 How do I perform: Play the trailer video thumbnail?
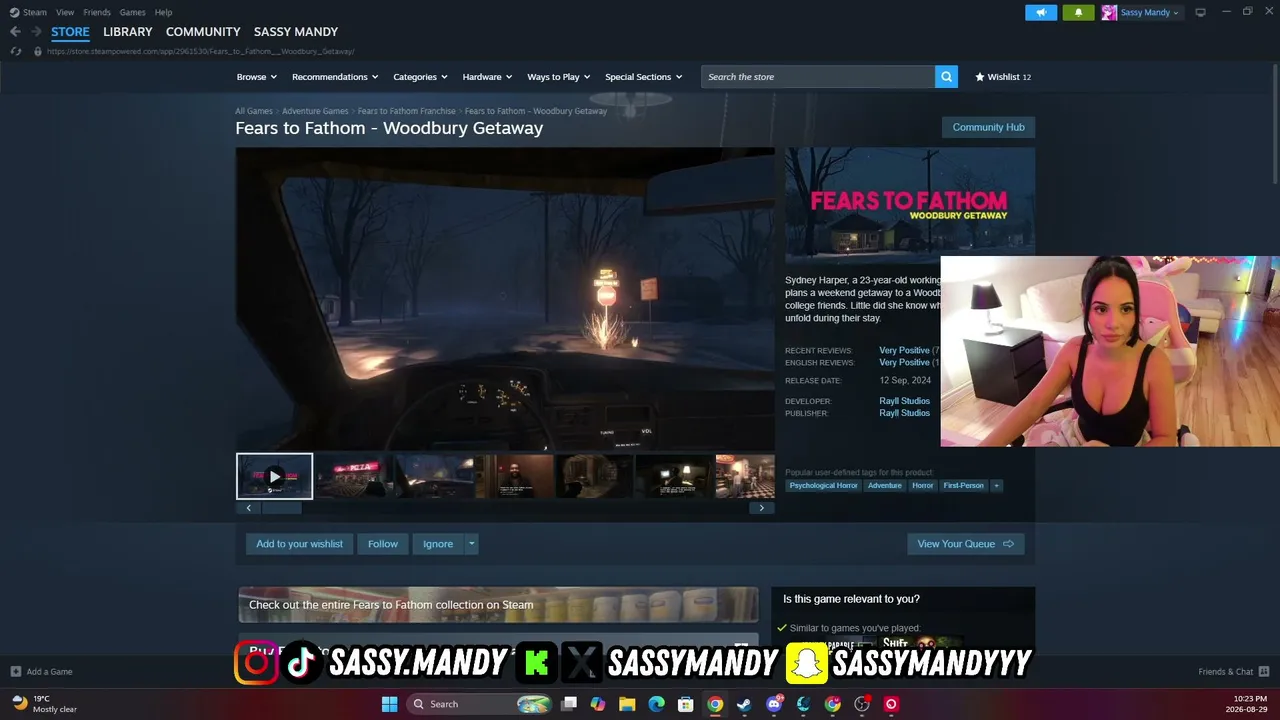click(x=274, y=476)
